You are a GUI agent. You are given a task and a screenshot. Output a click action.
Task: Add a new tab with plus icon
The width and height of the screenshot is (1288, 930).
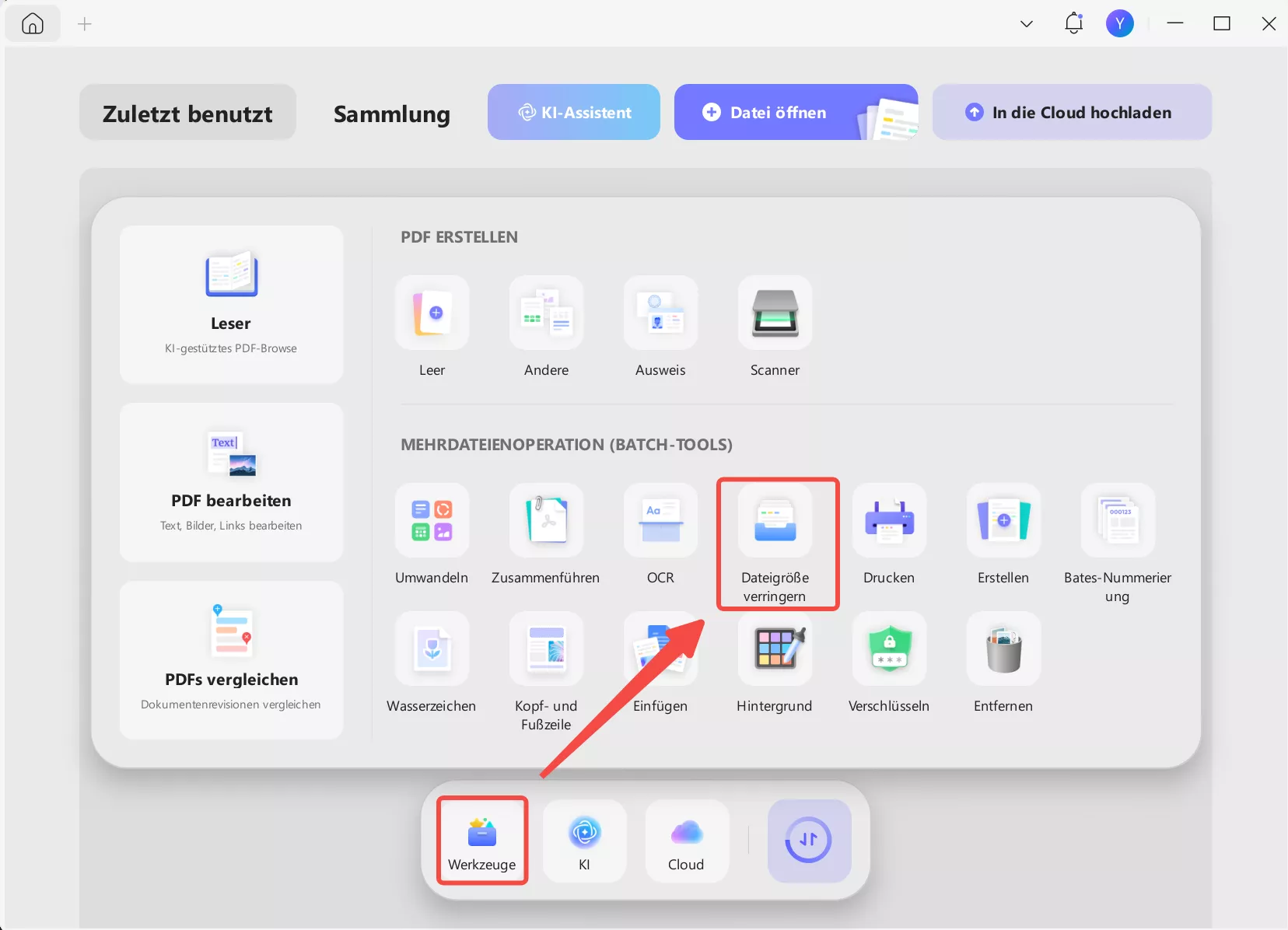(85, 24)
